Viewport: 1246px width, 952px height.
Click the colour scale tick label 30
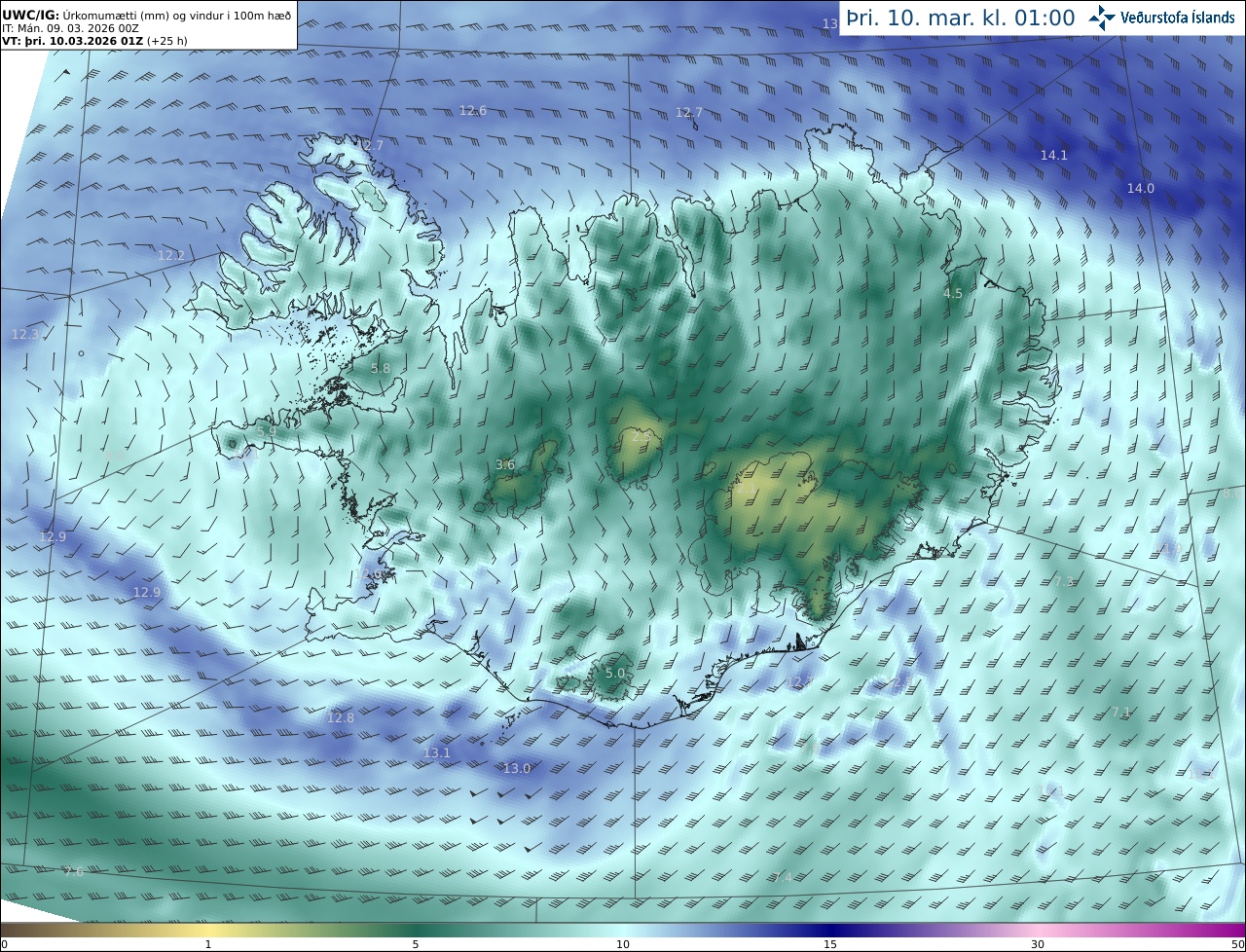[x=1038, y=944]
